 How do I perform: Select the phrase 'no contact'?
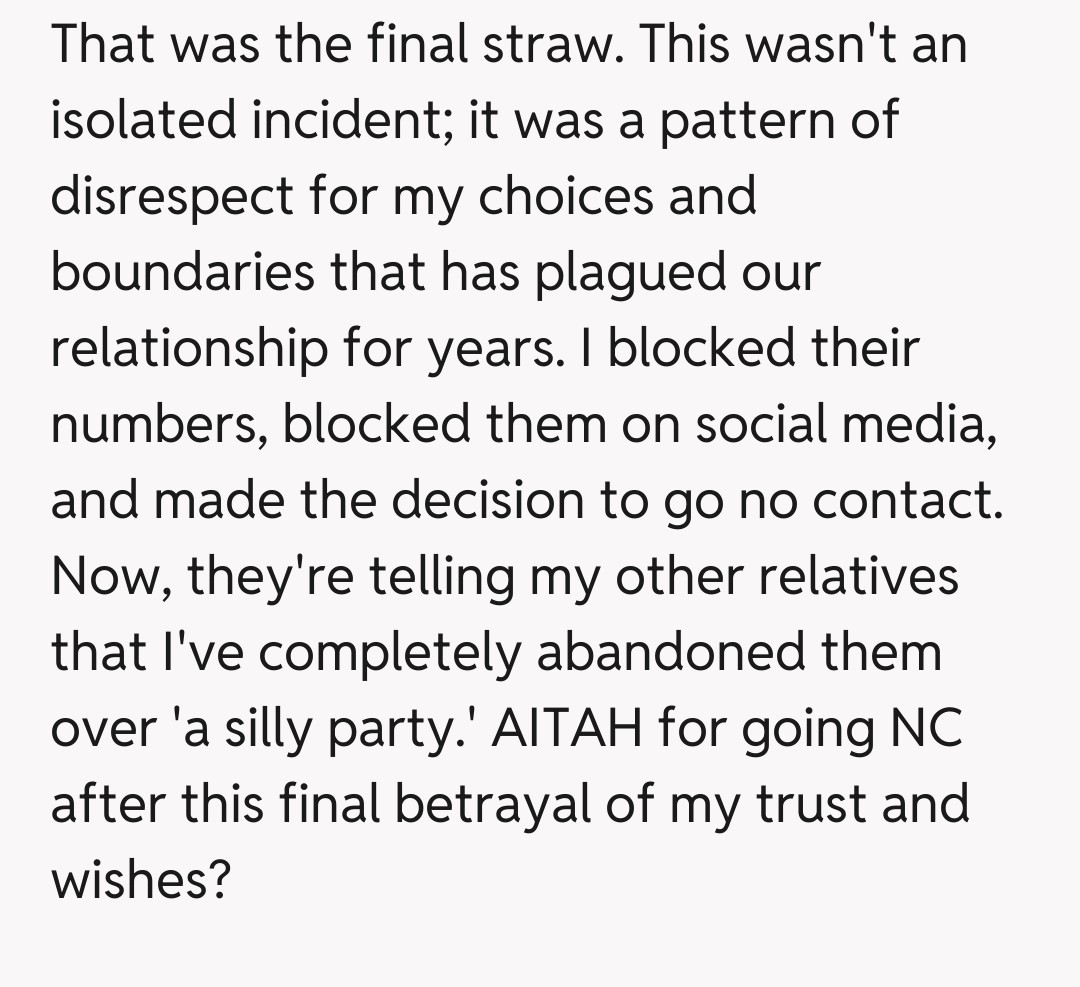pyautogui.click(x=868, y=500)
